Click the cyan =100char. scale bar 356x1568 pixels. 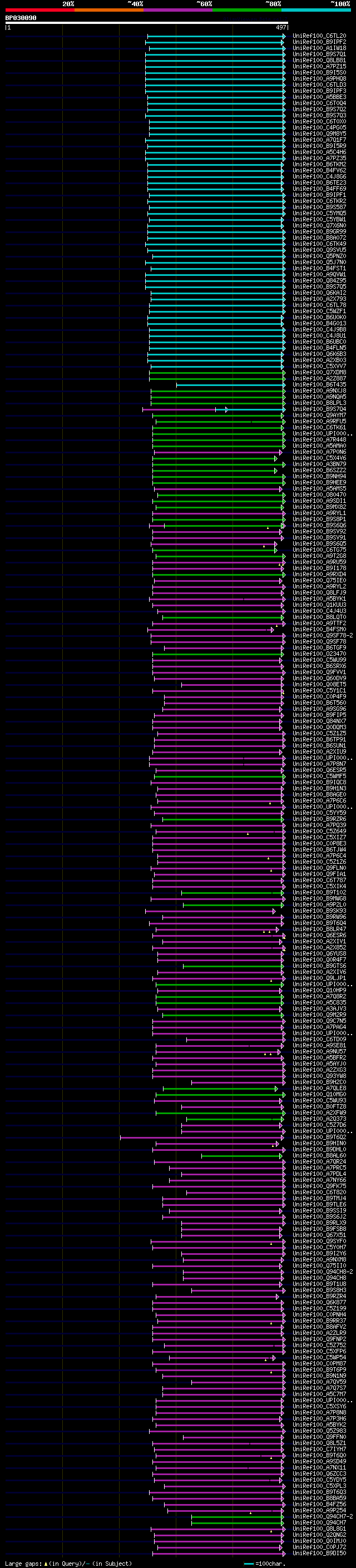[248, 1563]
